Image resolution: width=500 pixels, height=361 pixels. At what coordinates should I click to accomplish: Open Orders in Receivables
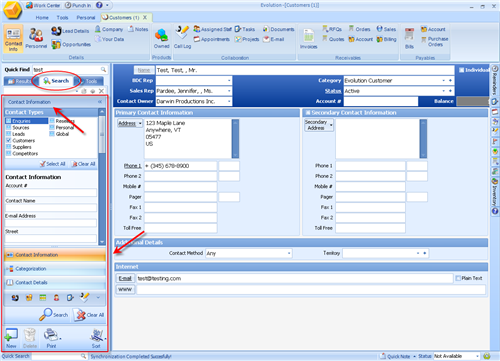[359, 29]
